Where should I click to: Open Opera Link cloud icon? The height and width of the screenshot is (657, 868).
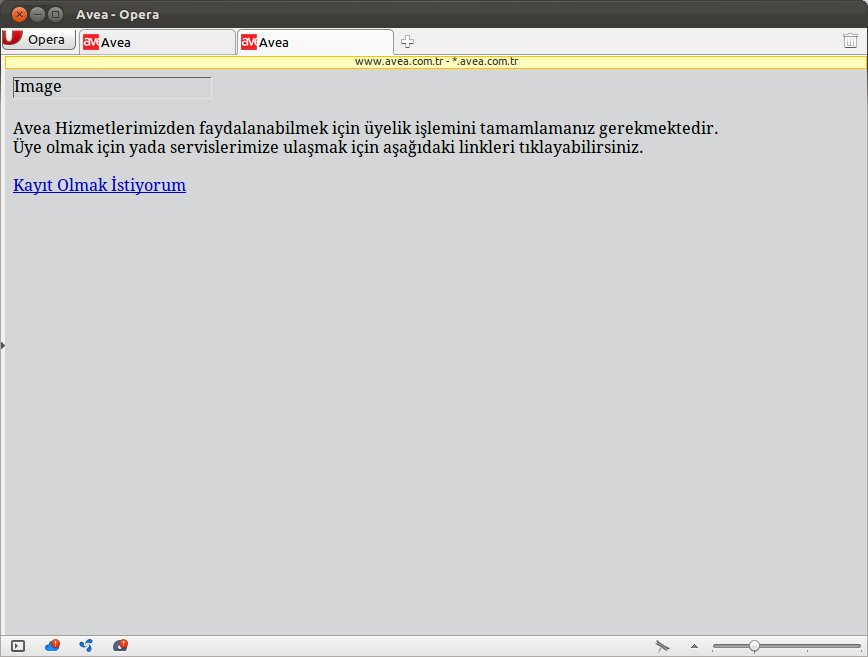pyautogui.click(x=52, y=646)
